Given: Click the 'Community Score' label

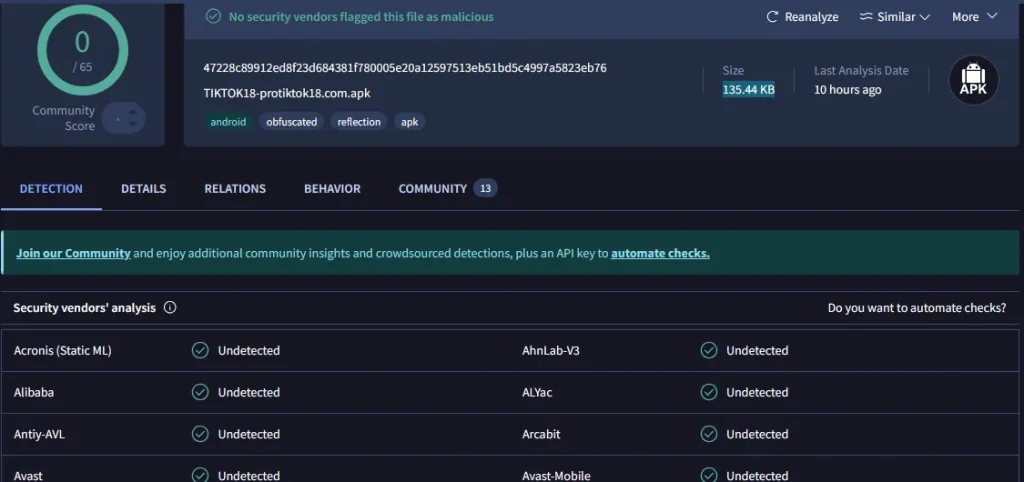Looking at the screenshot, I should (63, 118).
